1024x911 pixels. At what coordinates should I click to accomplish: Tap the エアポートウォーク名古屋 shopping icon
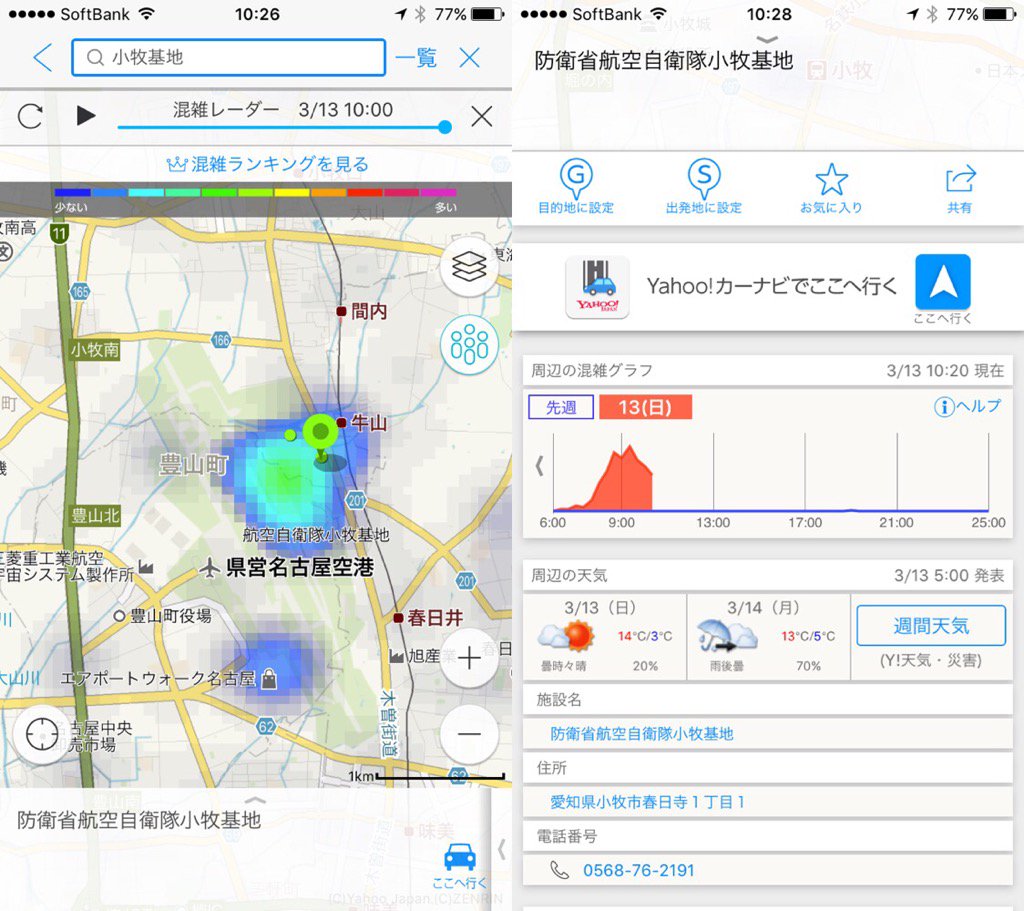268,679
